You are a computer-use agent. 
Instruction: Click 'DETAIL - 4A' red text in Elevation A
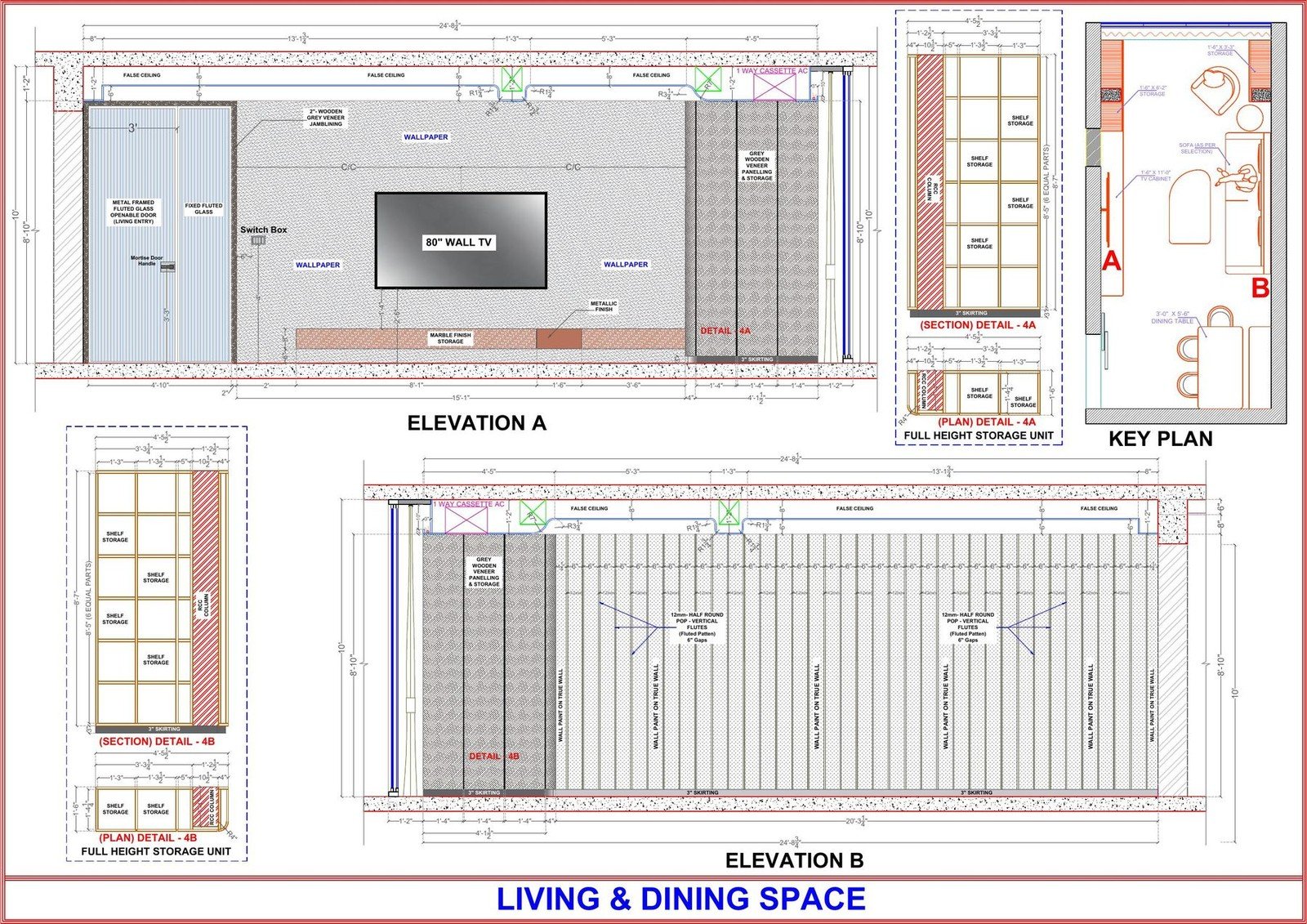(725, 331)
